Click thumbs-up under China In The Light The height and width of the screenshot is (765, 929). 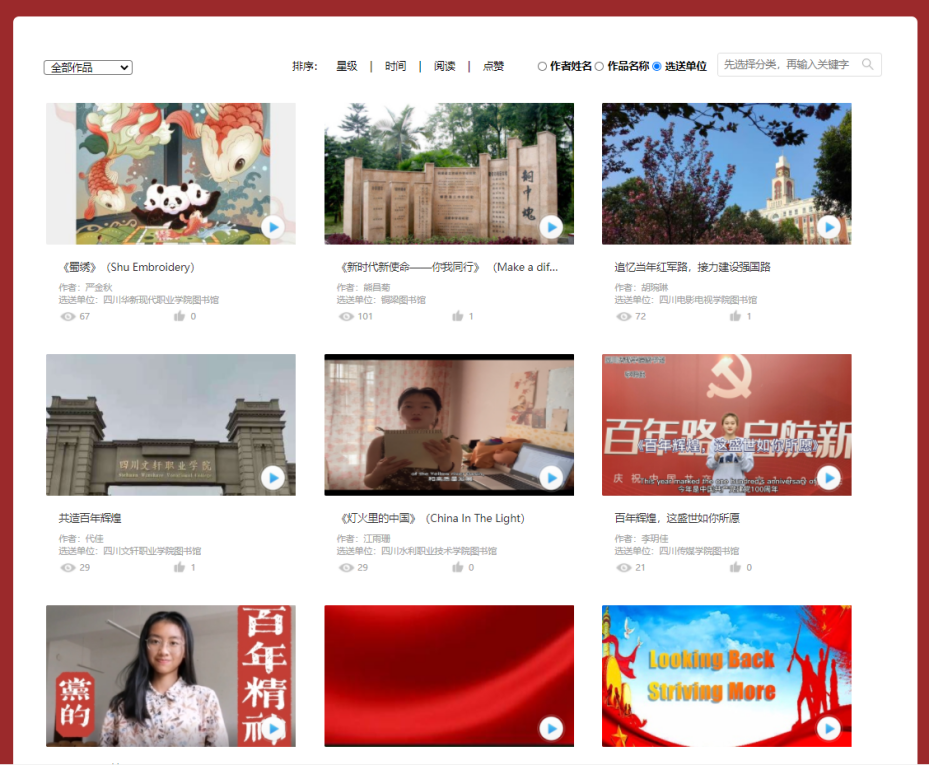pos(458,567)
